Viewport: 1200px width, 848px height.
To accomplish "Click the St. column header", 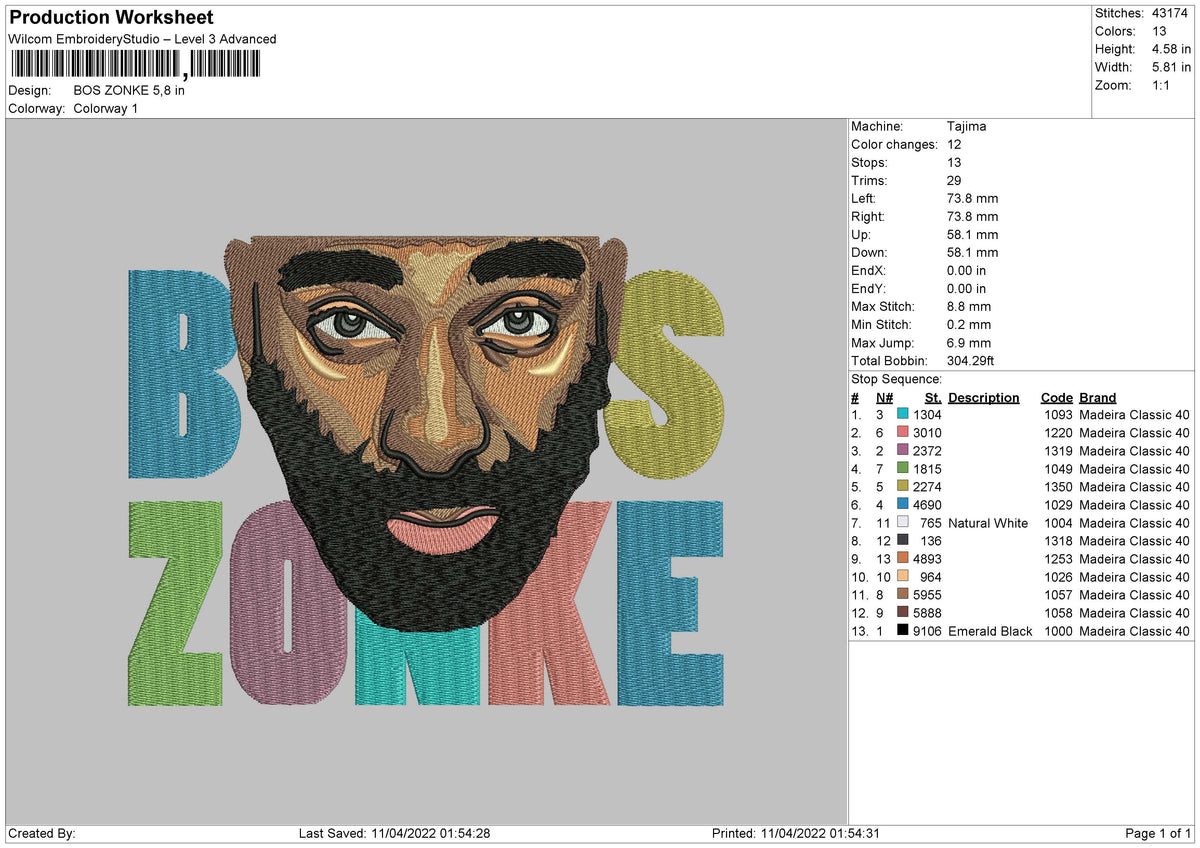I will pyautogui.click(x=933, y=398).
